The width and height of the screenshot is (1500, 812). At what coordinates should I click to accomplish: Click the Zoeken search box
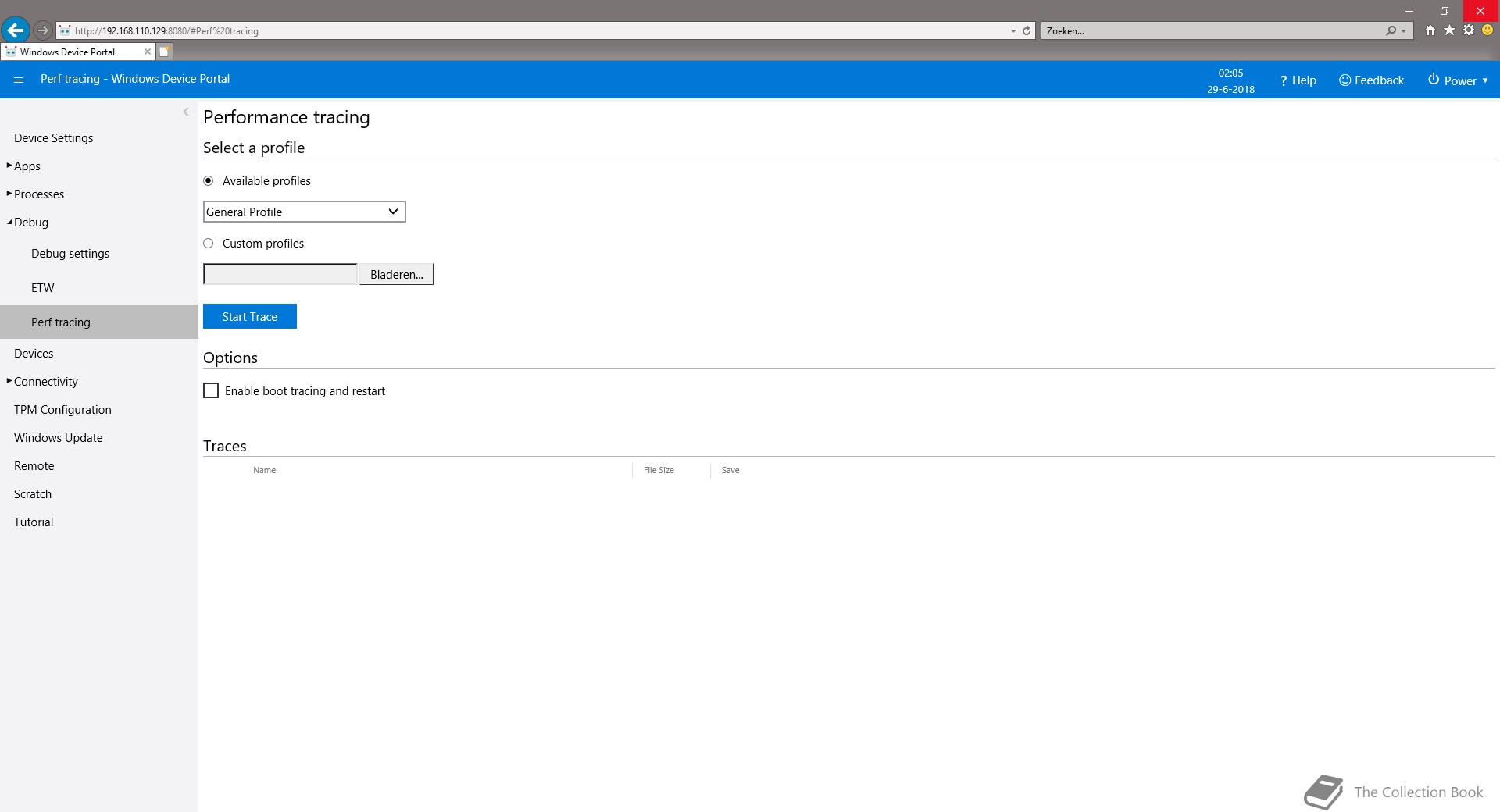point(1211,30)
